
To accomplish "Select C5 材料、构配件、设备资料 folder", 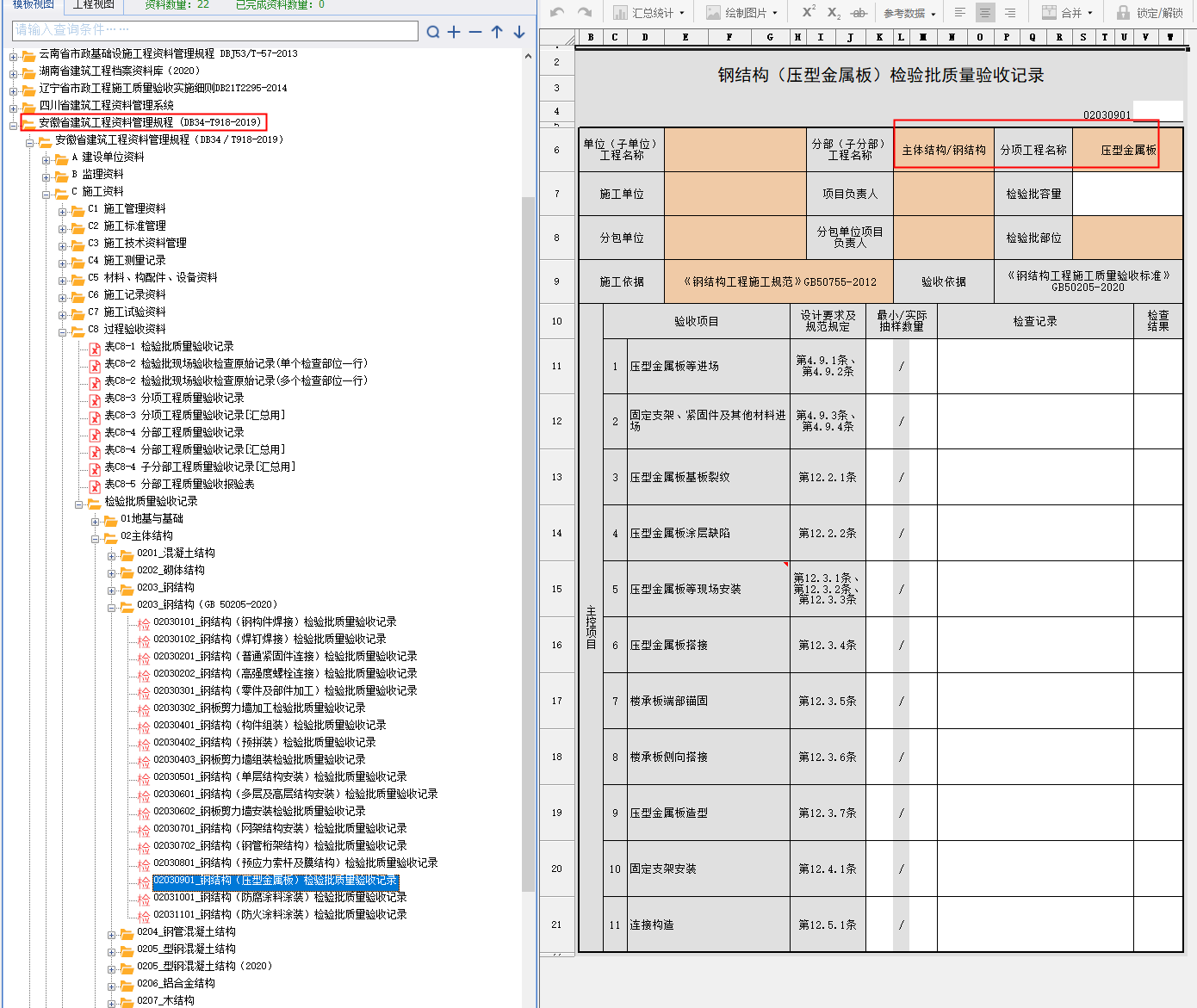I will click(152, 277).
